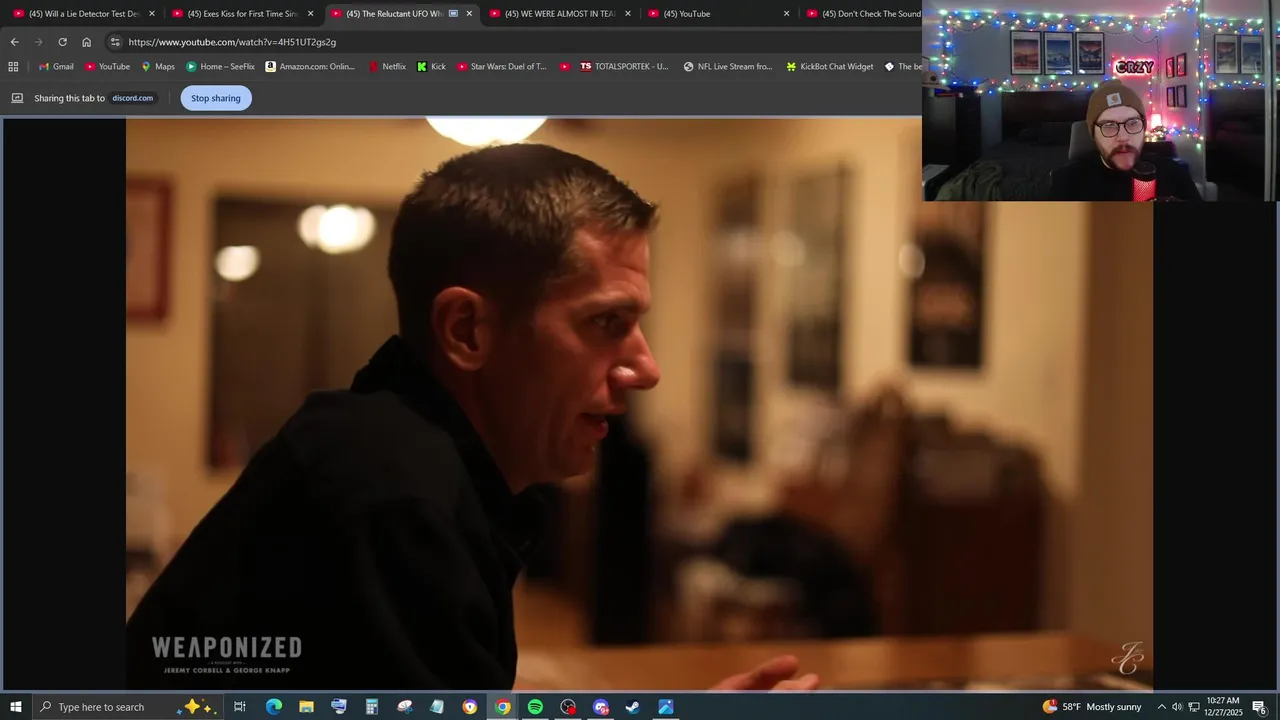Open the KickBot Chat Widget bookmark

[830, 67]
